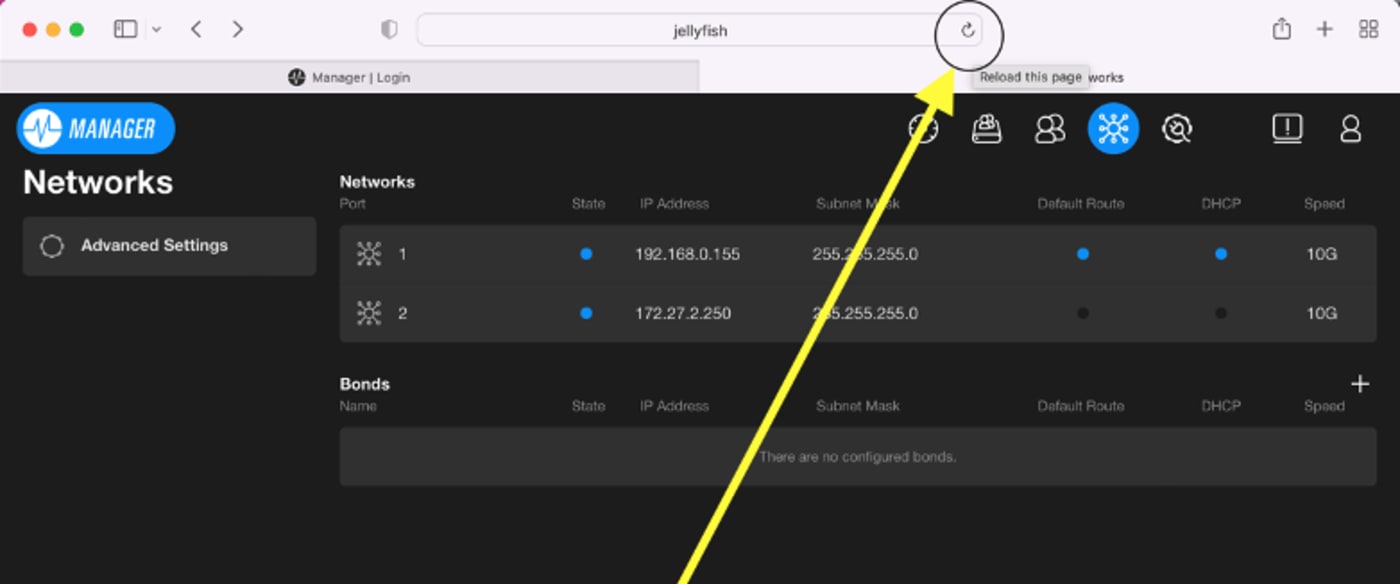Reload this page in Safari
This screenshot has height=584, width=1400.
pyautogui.click(x=967, y=30)
